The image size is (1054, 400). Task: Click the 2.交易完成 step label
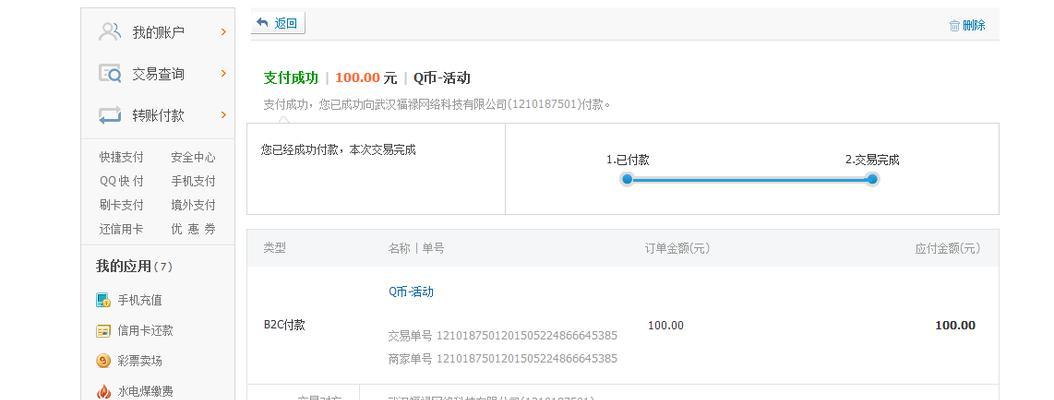[872, 160]
